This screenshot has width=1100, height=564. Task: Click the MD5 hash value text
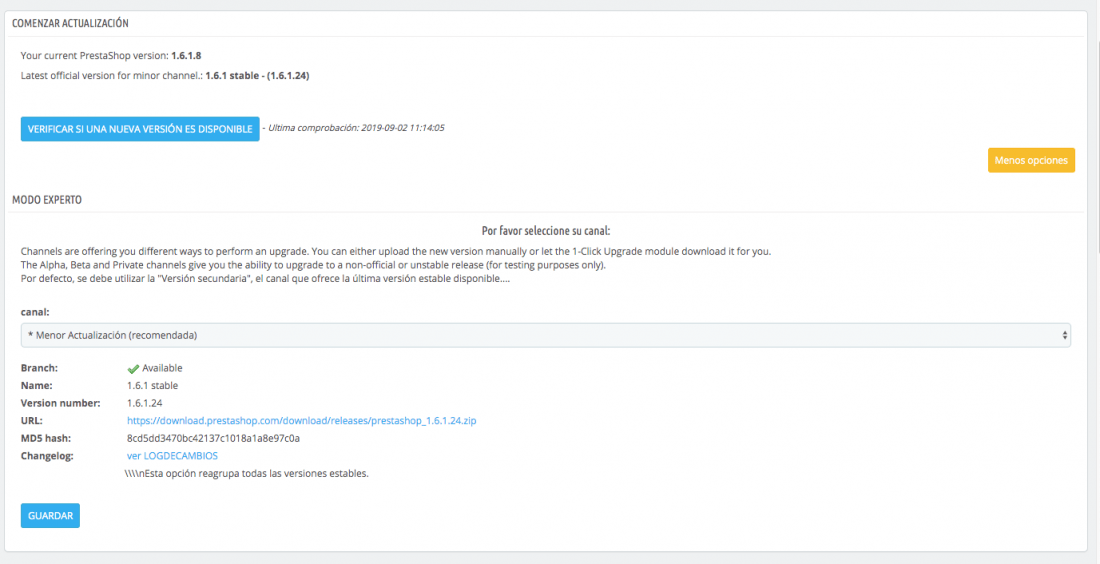pos(213,438)
